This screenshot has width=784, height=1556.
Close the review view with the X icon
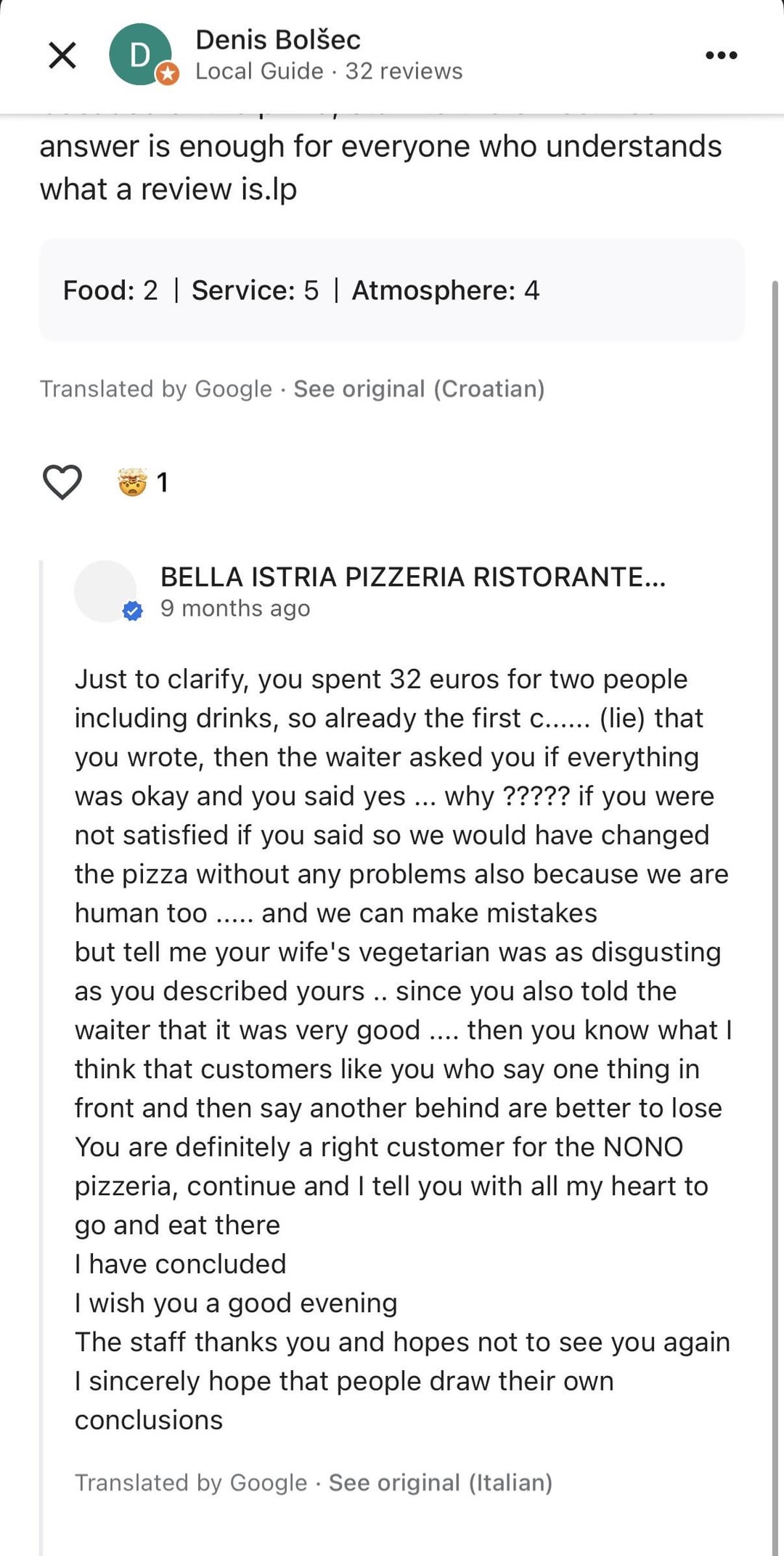pos(62,55)
